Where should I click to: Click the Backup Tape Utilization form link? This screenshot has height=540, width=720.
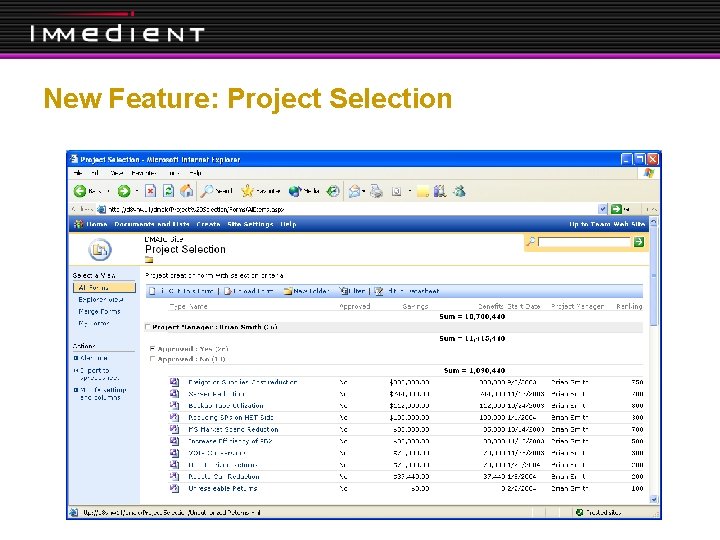point(226,405)
